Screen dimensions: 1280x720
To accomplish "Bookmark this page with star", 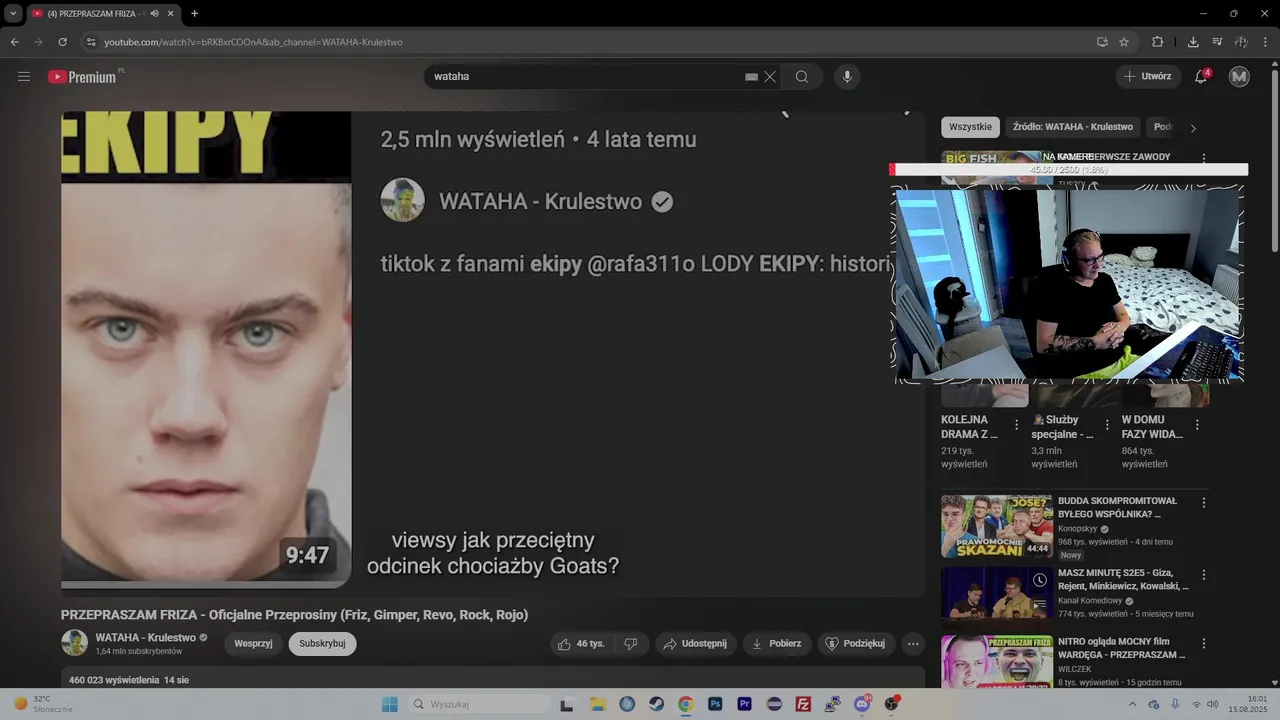I will click(1124, 42).
